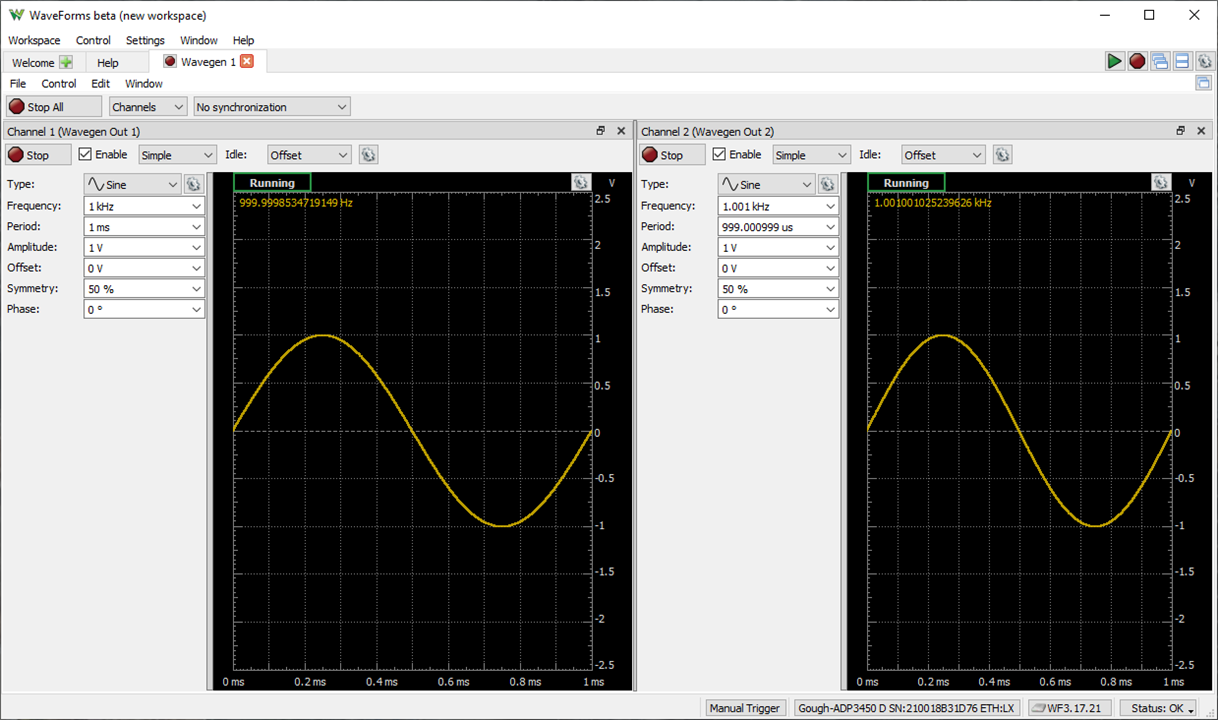Screen dimensions: 1218x720
Task: Click the cascade windows icon in top toolbar
Action: pyautogui.click(x=1160, y=61)
